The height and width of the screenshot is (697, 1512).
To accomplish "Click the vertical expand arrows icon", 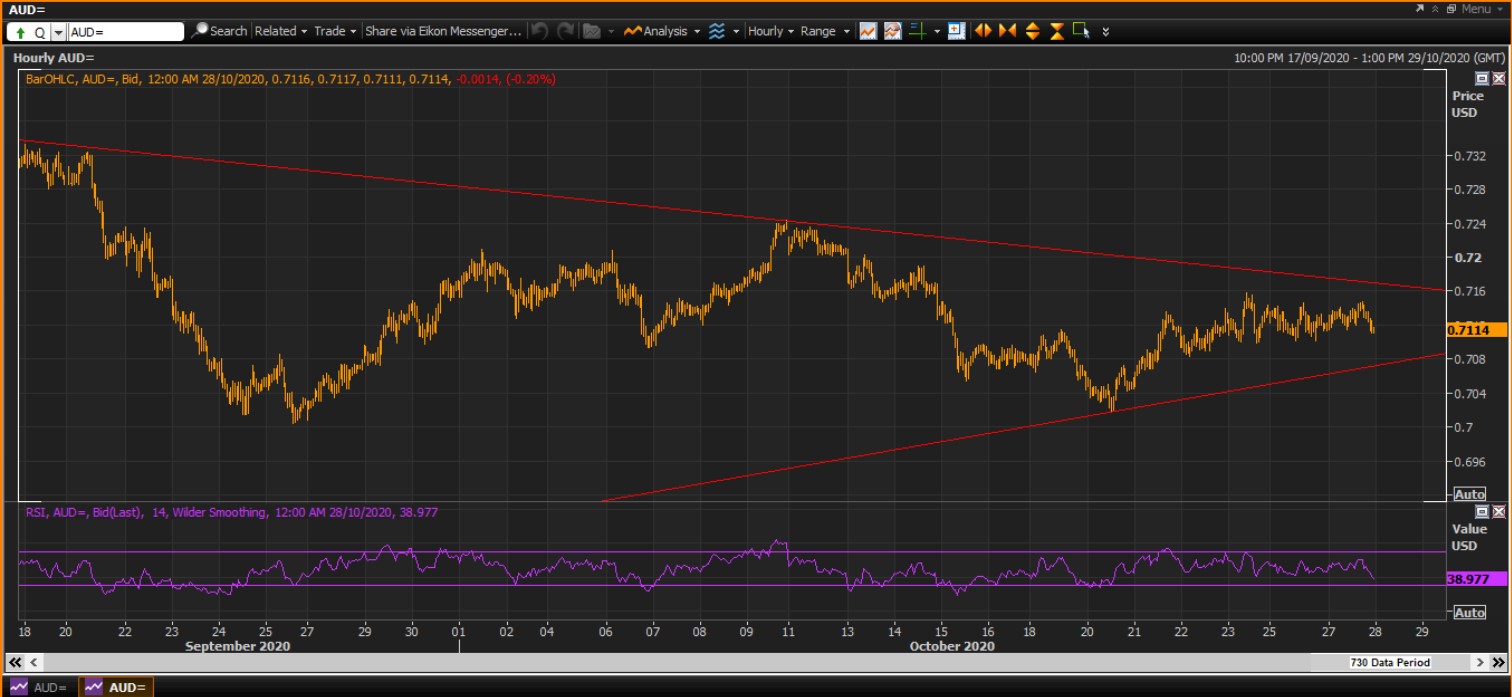I will [1032, 31].
